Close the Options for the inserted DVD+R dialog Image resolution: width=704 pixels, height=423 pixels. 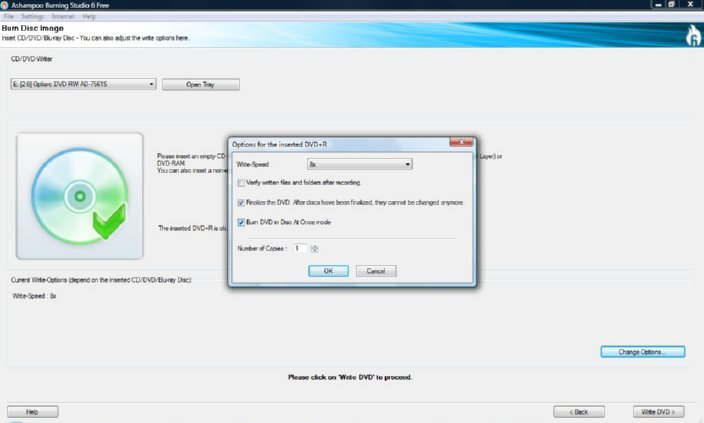[x=461, y=142]
